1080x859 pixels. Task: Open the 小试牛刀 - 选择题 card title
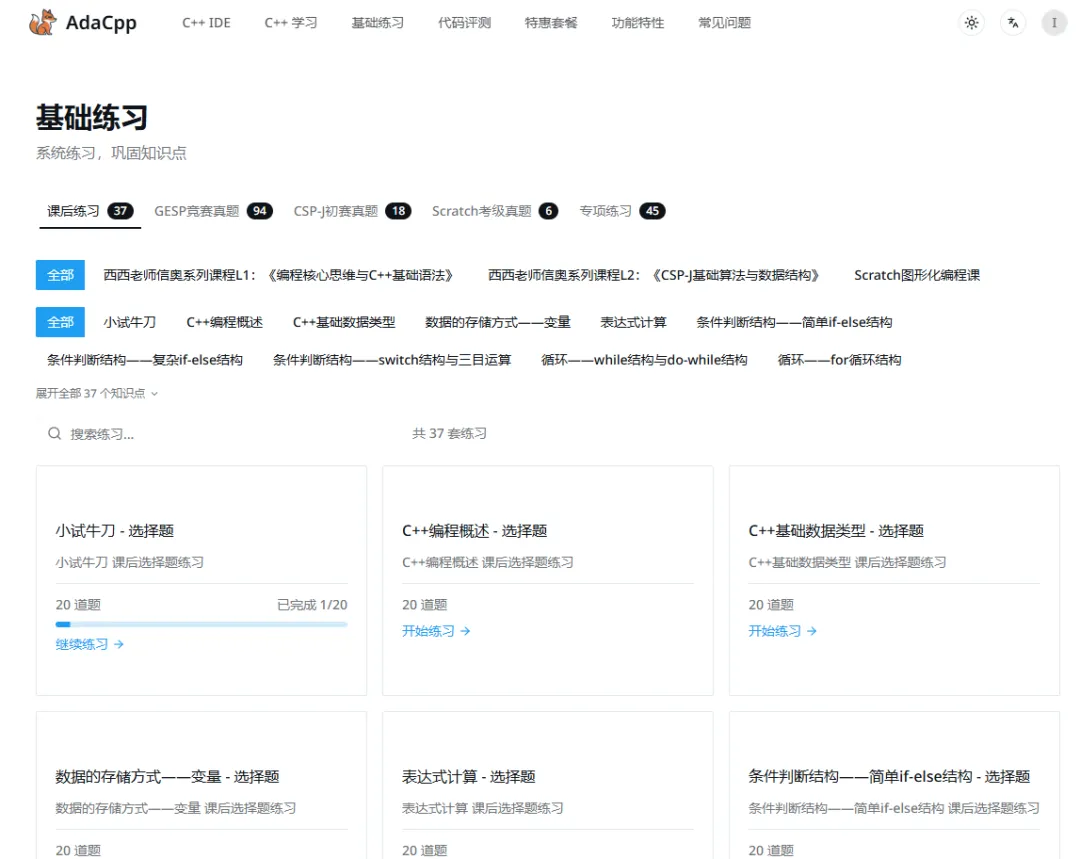114,530
